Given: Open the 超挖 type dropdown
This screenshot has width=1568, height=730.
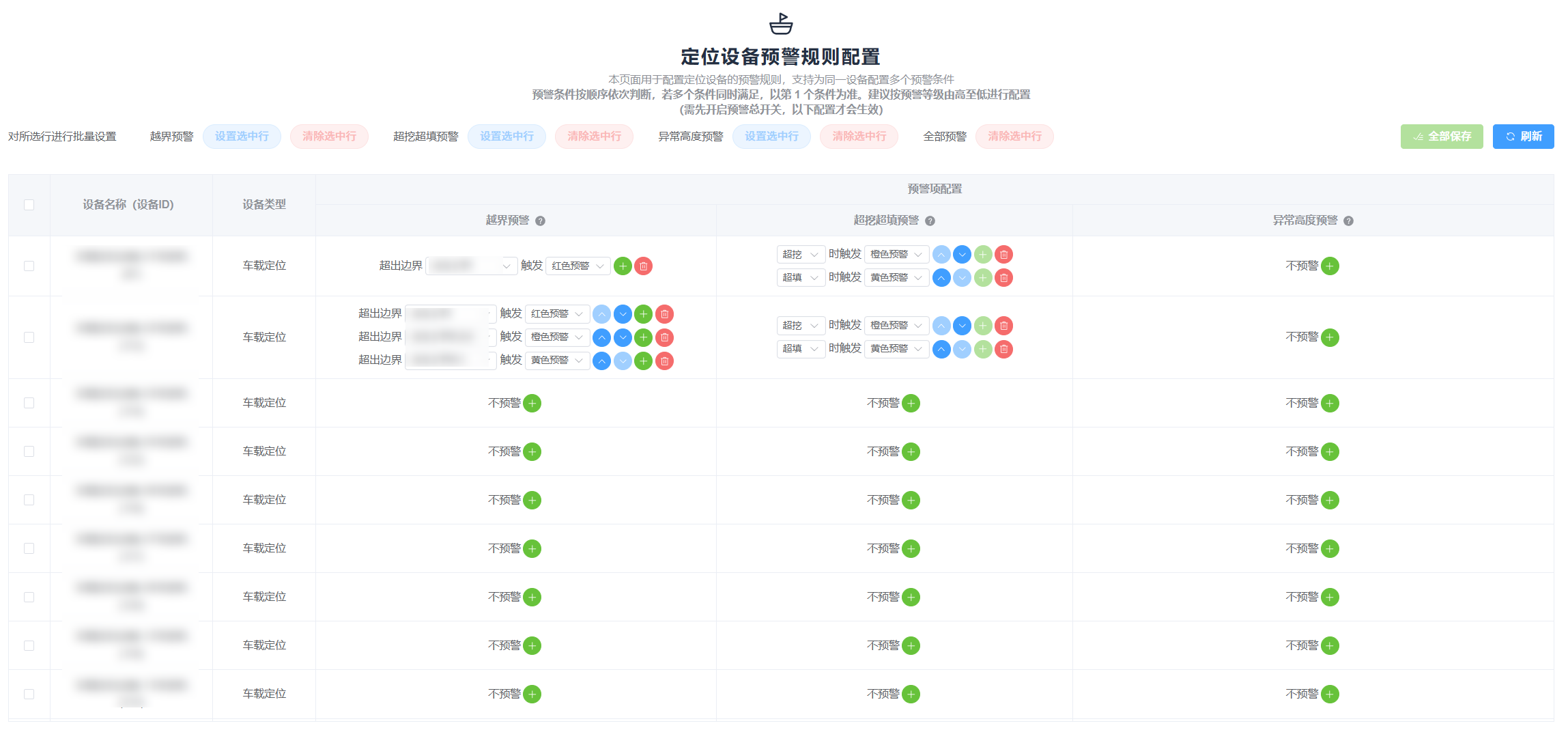Looking at the screenshot, I should (800, 254).
